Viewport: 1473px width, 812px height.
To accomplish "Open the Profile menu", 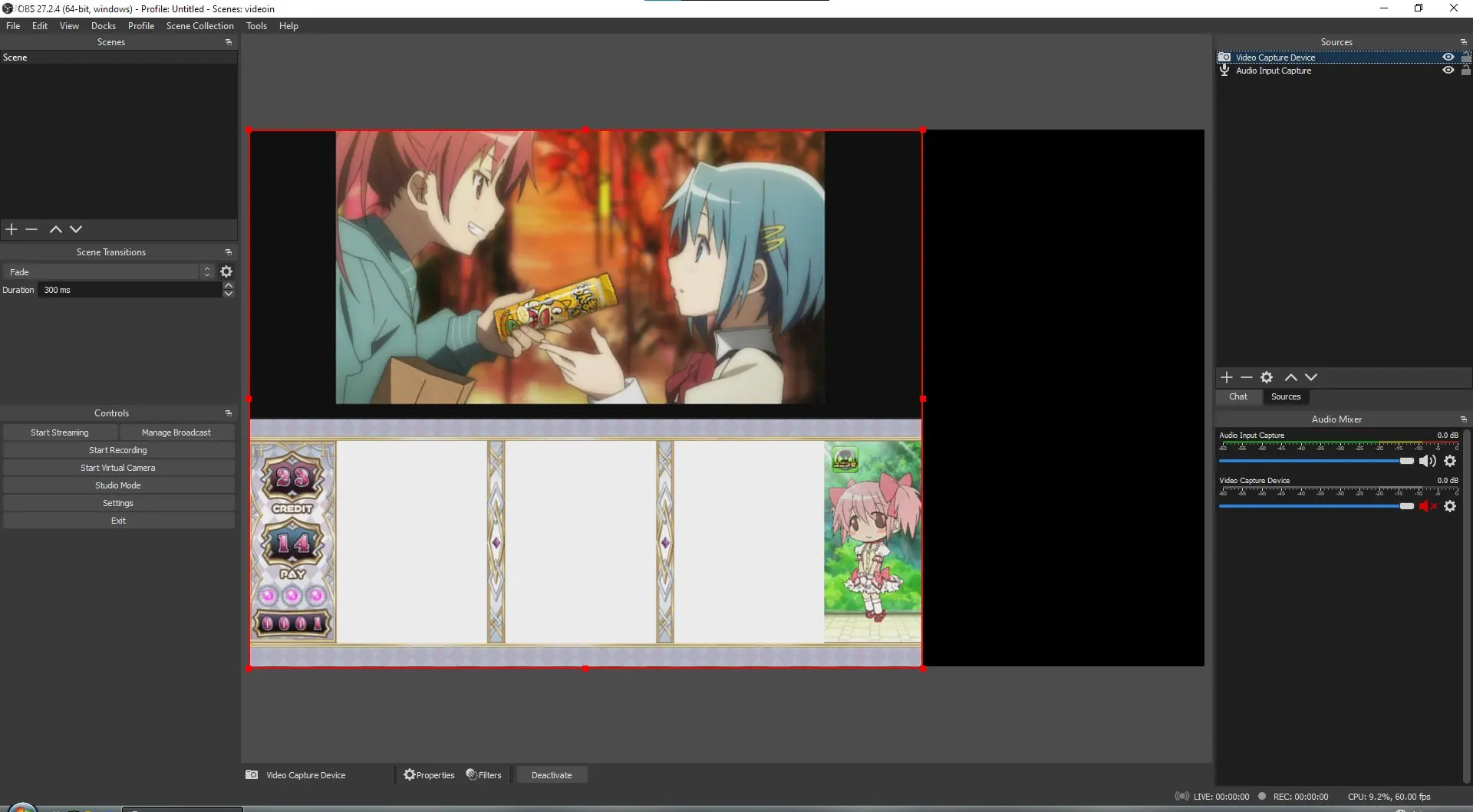I will (141, 26).
